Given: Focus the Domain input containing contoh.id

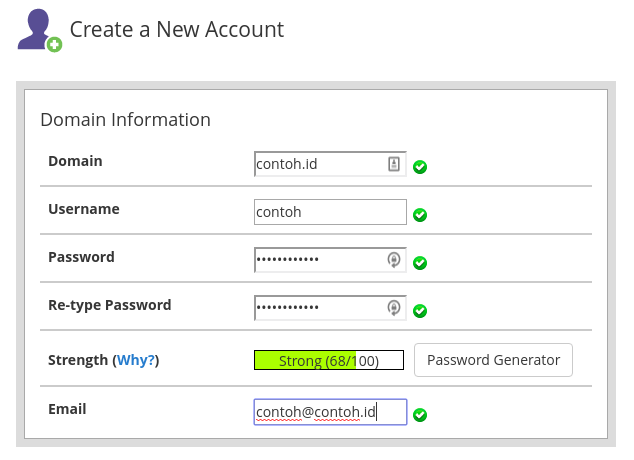Looking at the screenshot, I should [330, 164].
